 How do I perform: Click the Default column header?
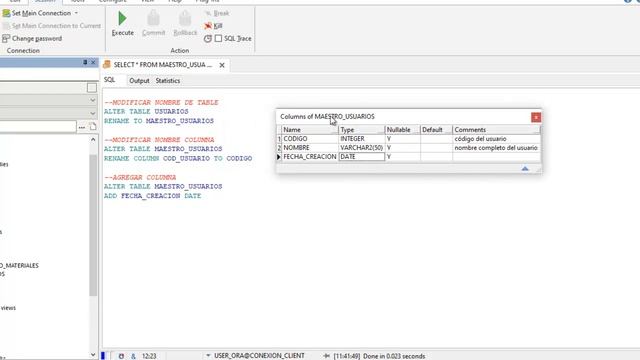(436, 130)
